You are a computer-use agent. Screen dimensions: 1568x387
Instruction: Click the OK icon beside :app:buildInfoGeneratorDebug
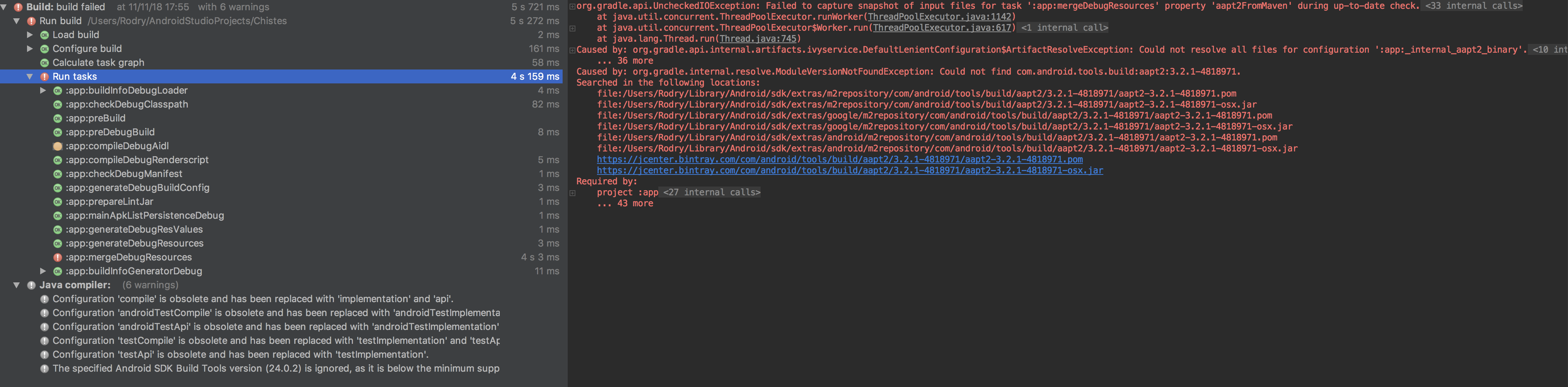[x=58, y=271]
